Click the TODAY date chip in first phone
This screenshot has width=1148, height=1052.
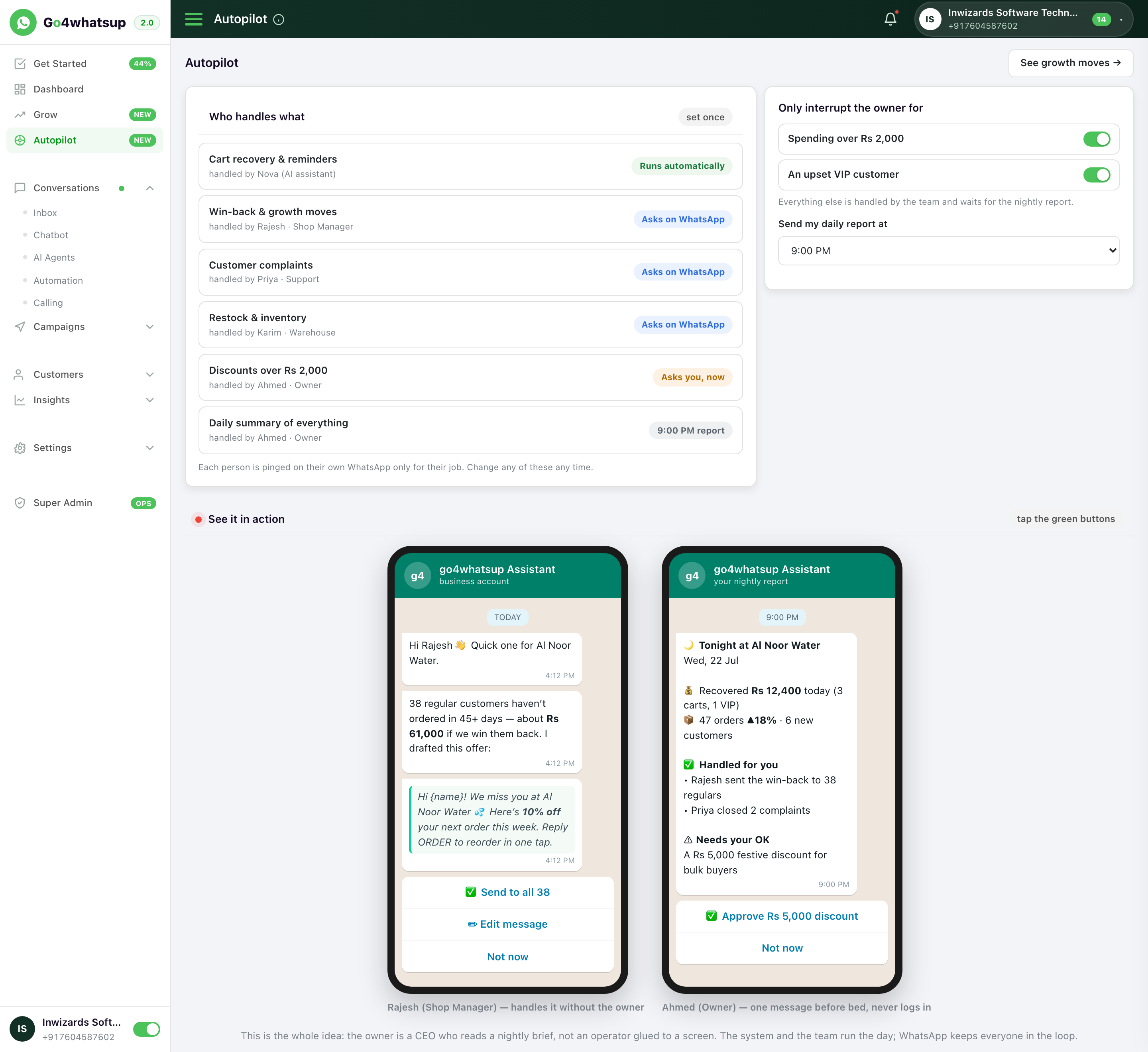pyautogui.click(x=507, y=617)
